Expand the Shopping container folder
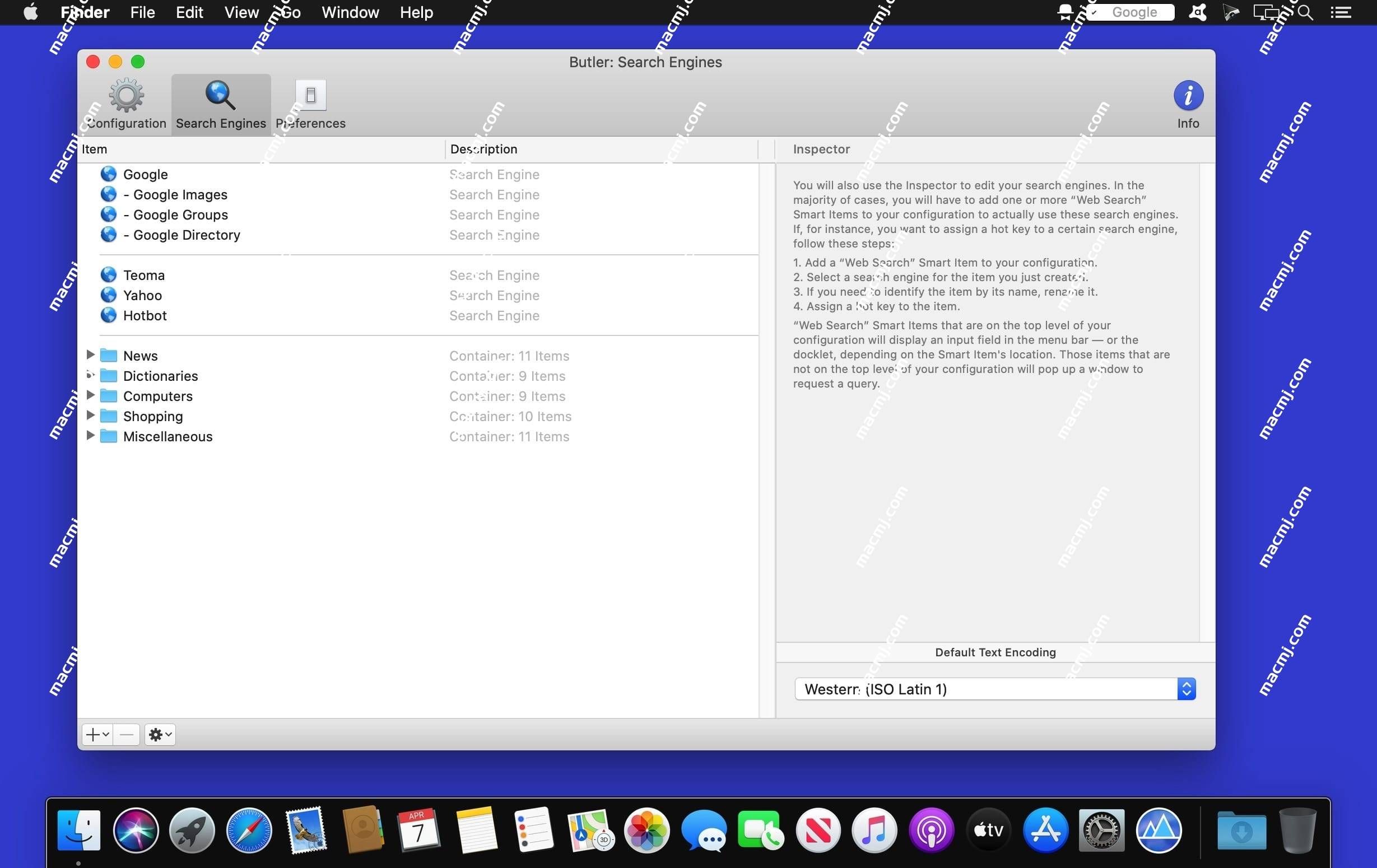Image resolution: width=1377 pixels, height=868 pixels. click(89, 416)
